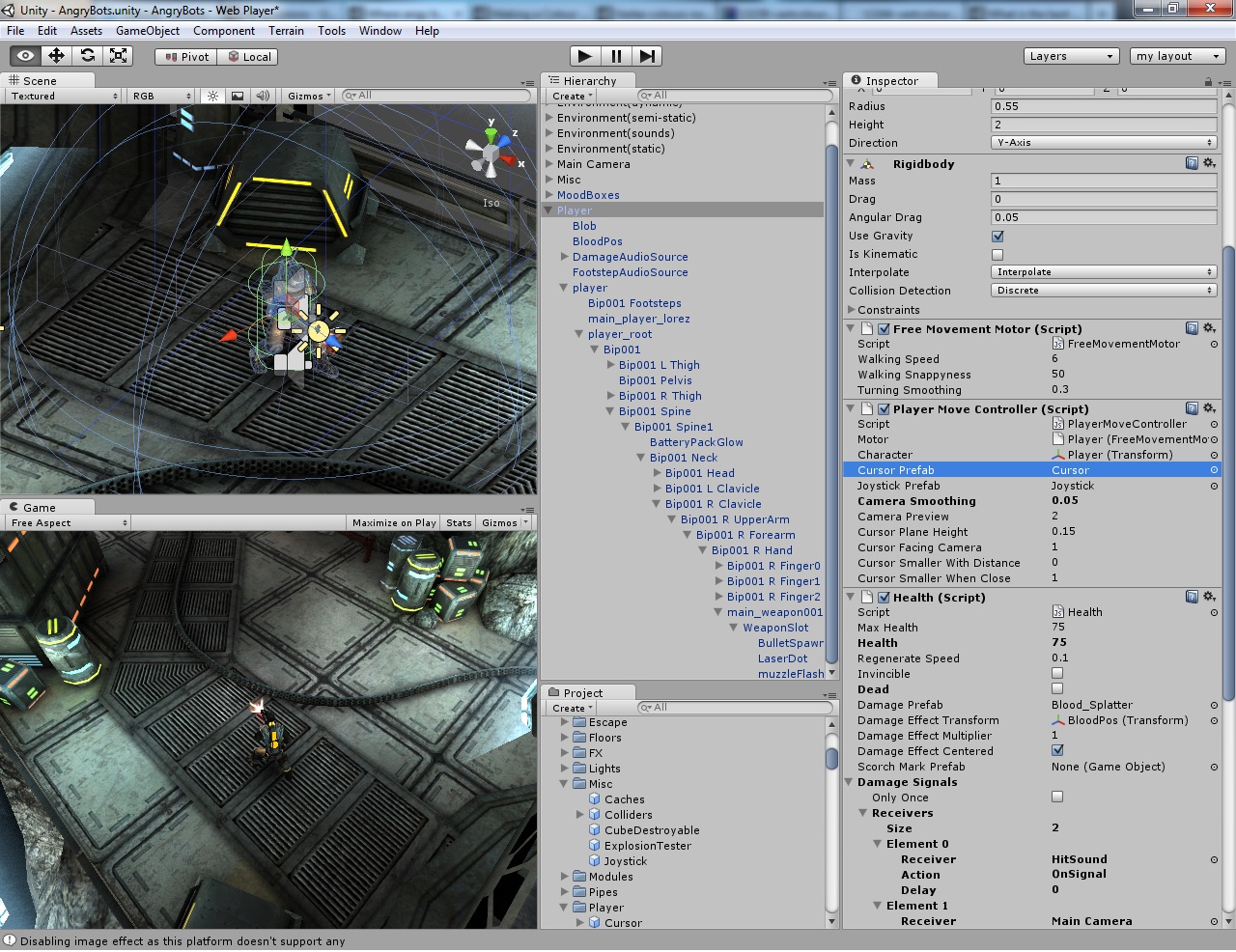Viewport: 1236px width, 952px height.
Task: Collapse the Player object in Hierarchy
Action: [549, 210]
